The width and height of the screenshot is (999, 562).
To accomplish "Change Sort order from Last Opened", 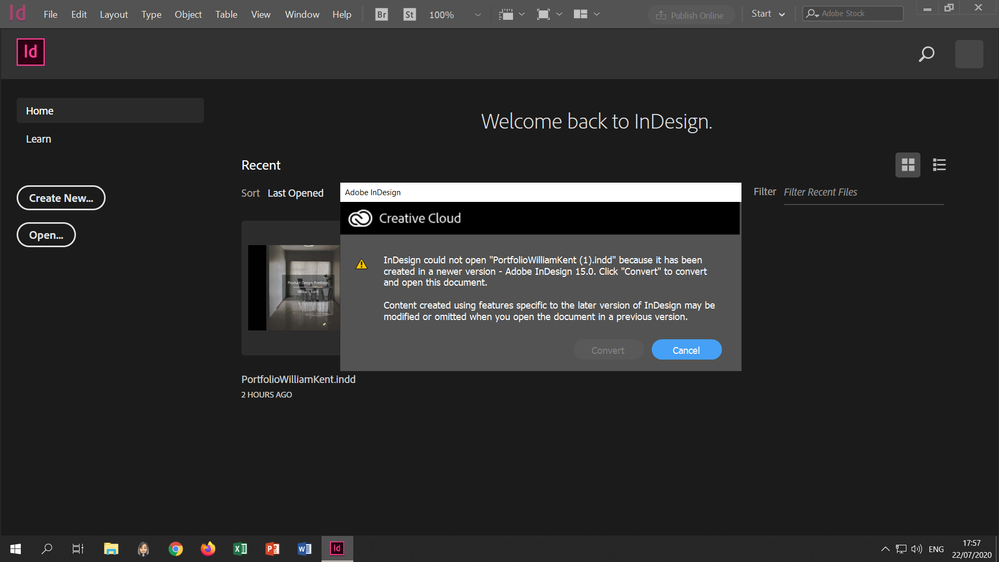I will 295,193.
